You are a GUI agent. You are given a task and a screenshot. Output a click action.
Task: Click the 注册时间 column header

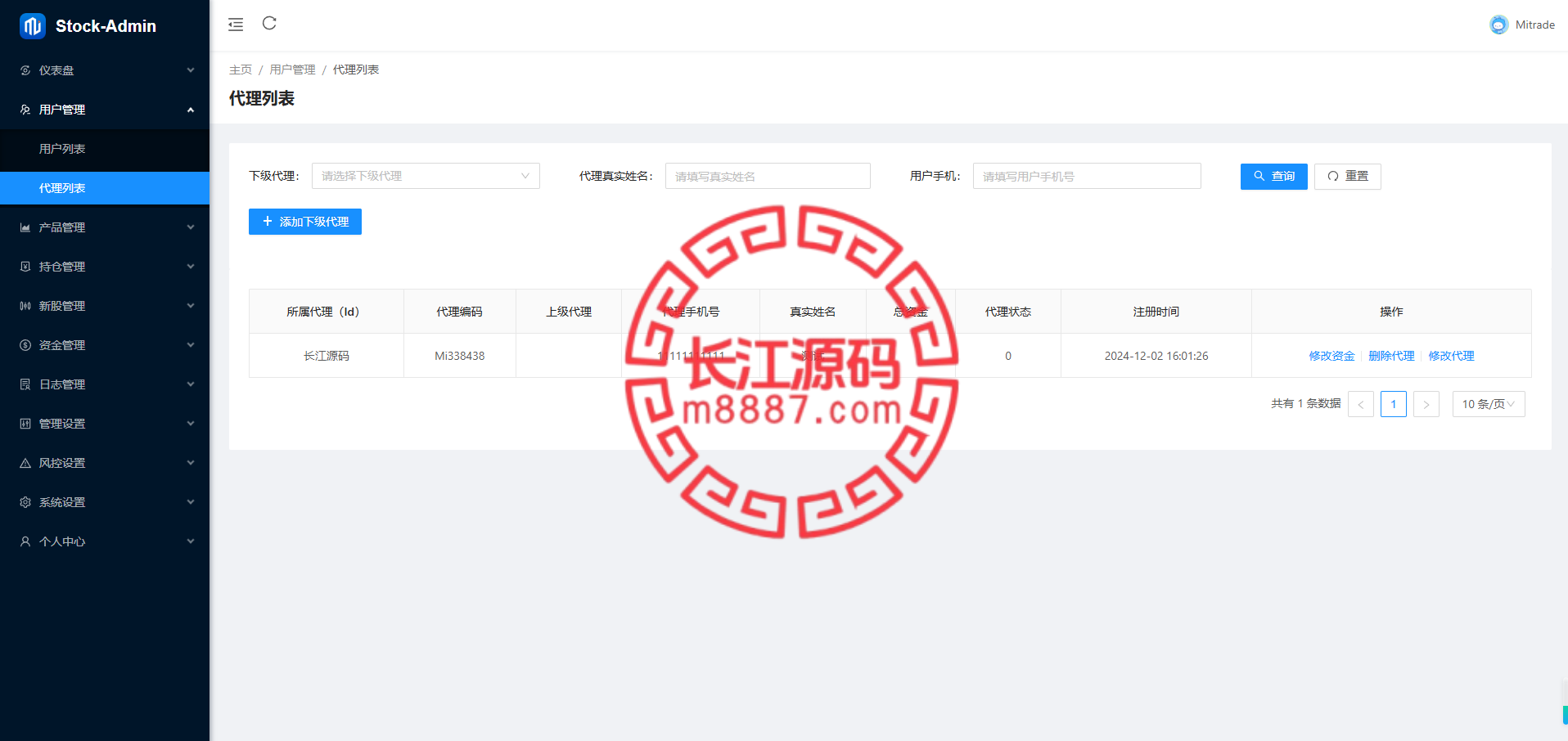pos(1156,312)
